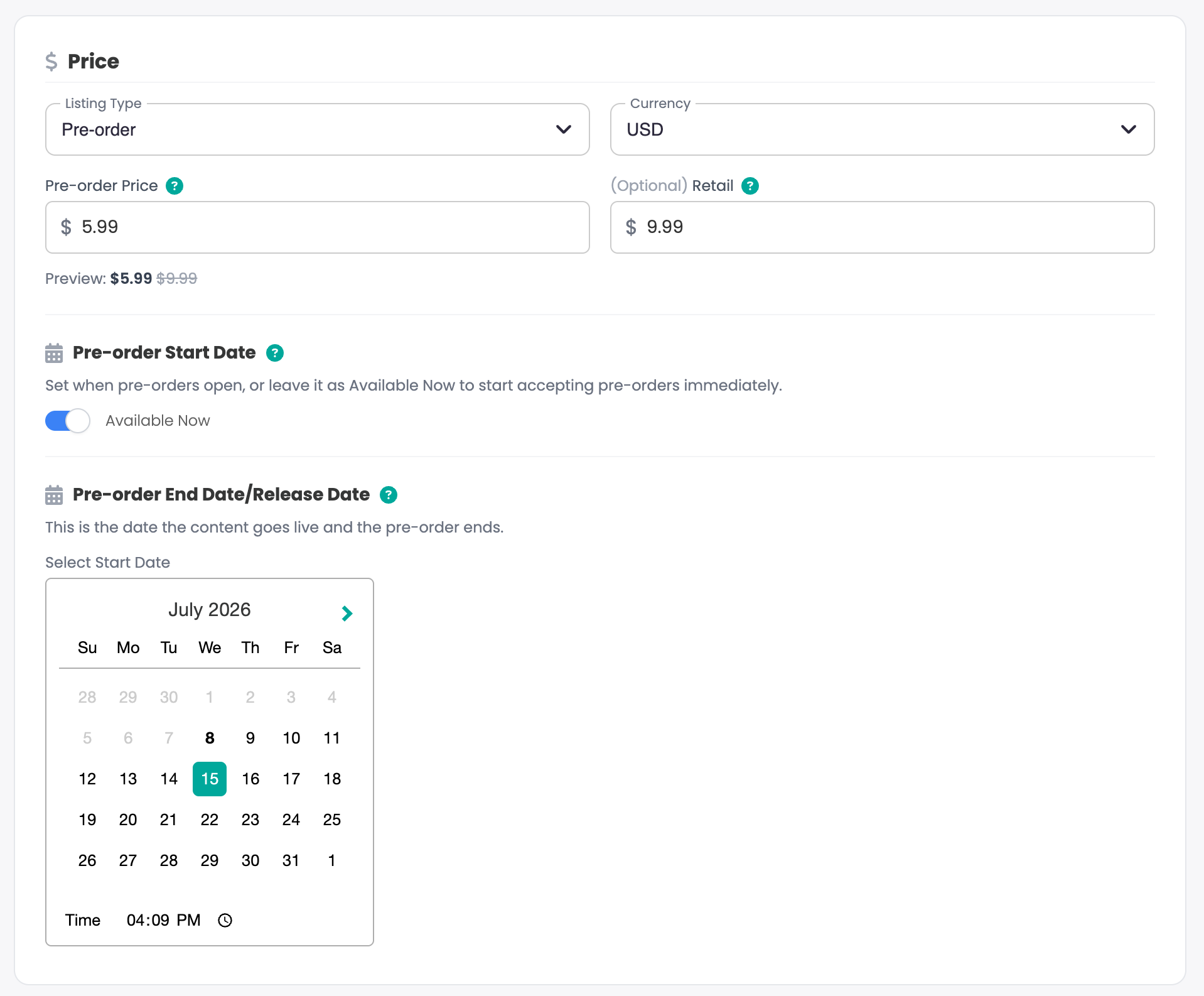Click the clock icon beside the time
The width and height of the screenshot is (1204, 996).
[x=225, y=920]
